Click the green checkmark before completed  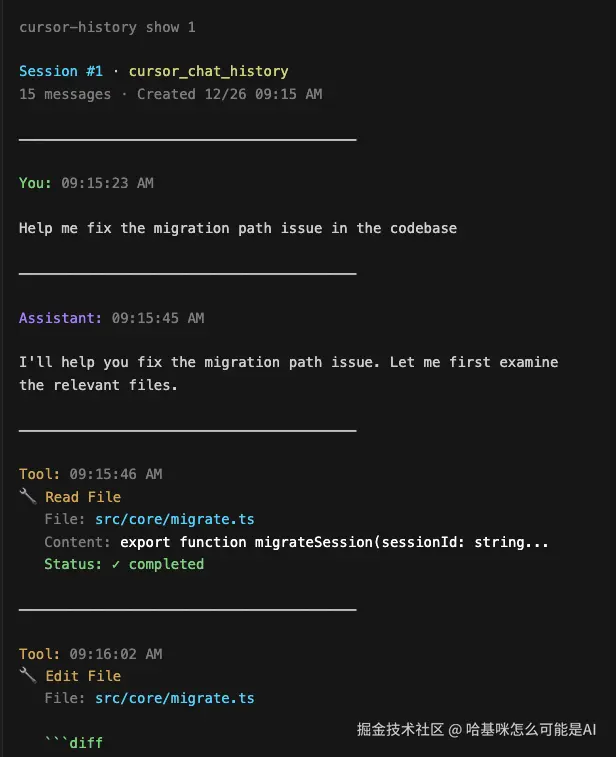click(x=116, y=564)
